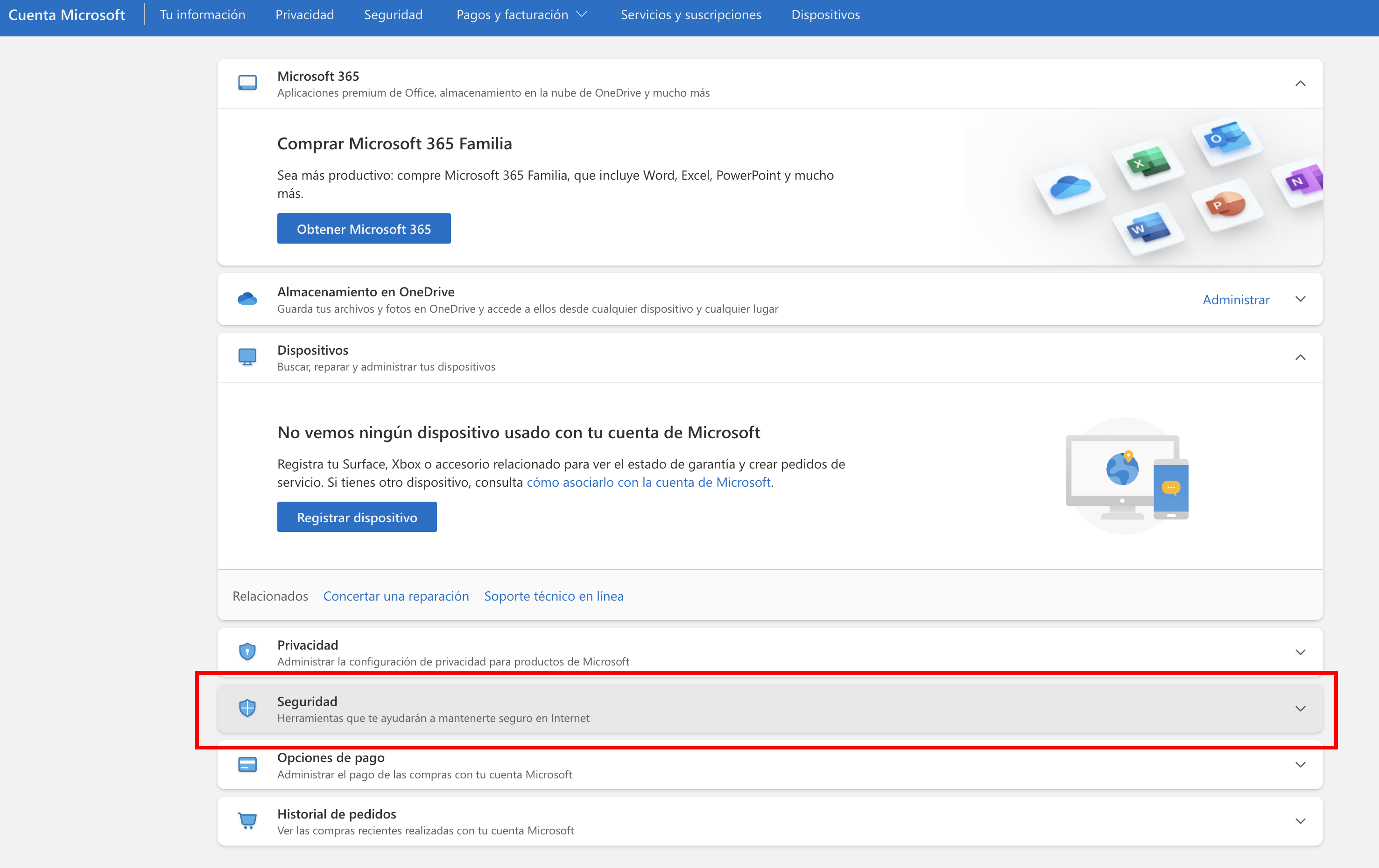The image size is (1379, 868).
Task: Collapse the Microsoft 365 section
Action: (x=1300, y=84)
